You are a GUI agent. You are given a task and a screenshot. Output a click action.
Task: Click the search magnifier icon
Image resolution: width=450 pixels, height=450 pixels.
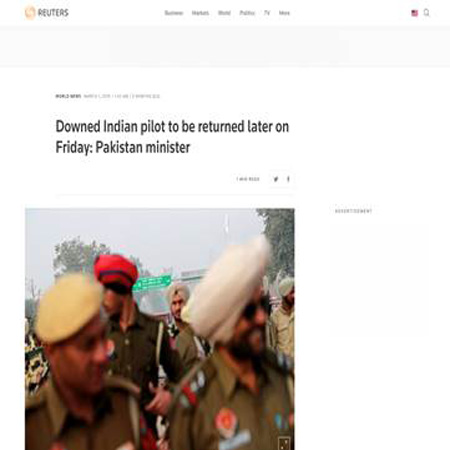coord(426,13)
